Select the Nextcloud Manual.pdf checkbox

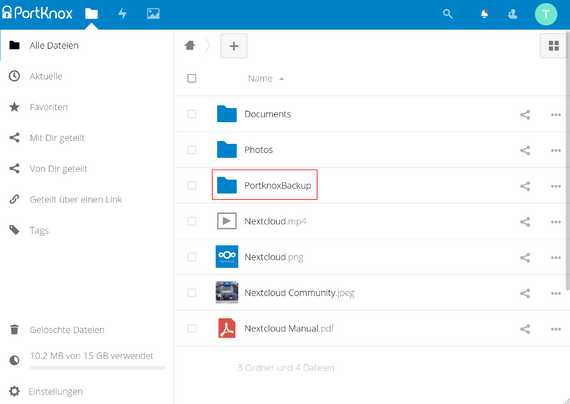click(x=192, y=328)
